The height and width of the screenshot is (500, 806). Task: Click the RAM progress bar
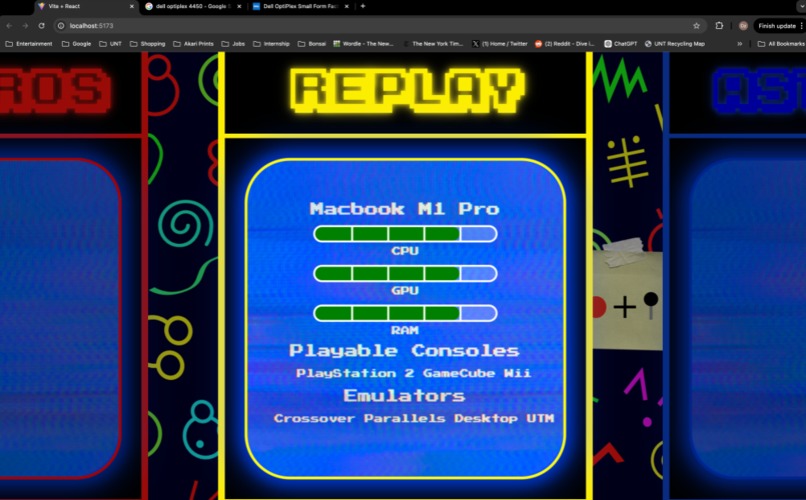[405, 313]
